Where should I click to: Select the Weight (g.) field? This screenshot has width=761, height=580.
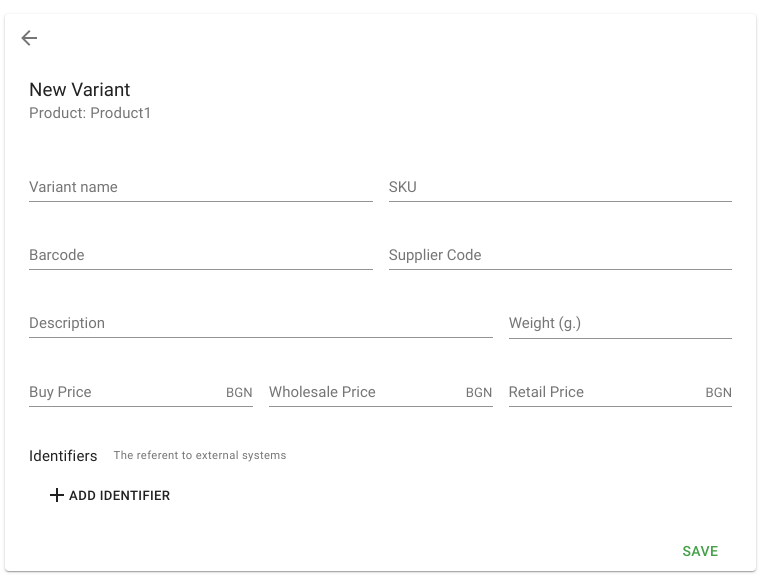click(620, 323)
